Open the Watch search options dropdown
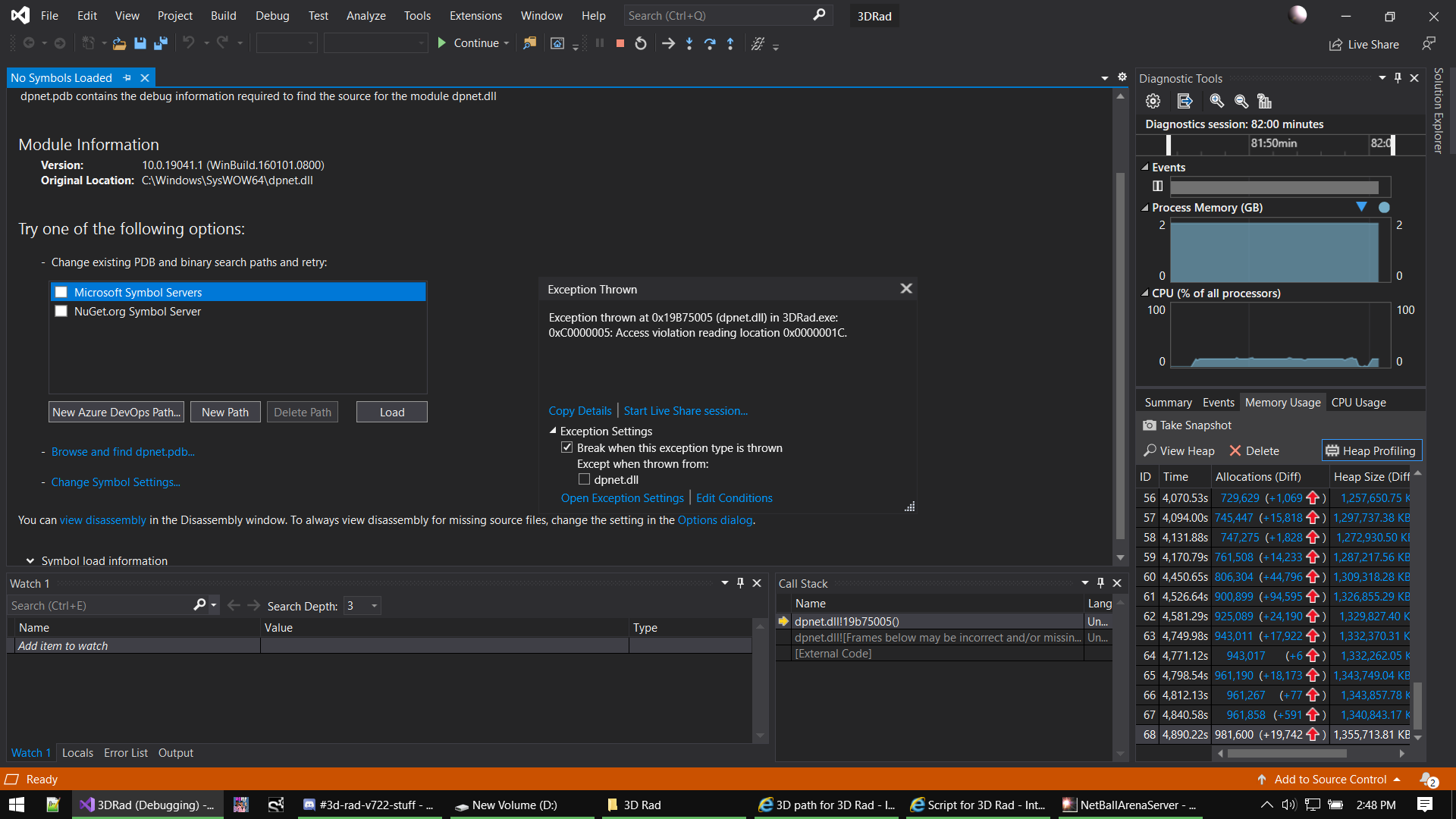 [214, 605]
